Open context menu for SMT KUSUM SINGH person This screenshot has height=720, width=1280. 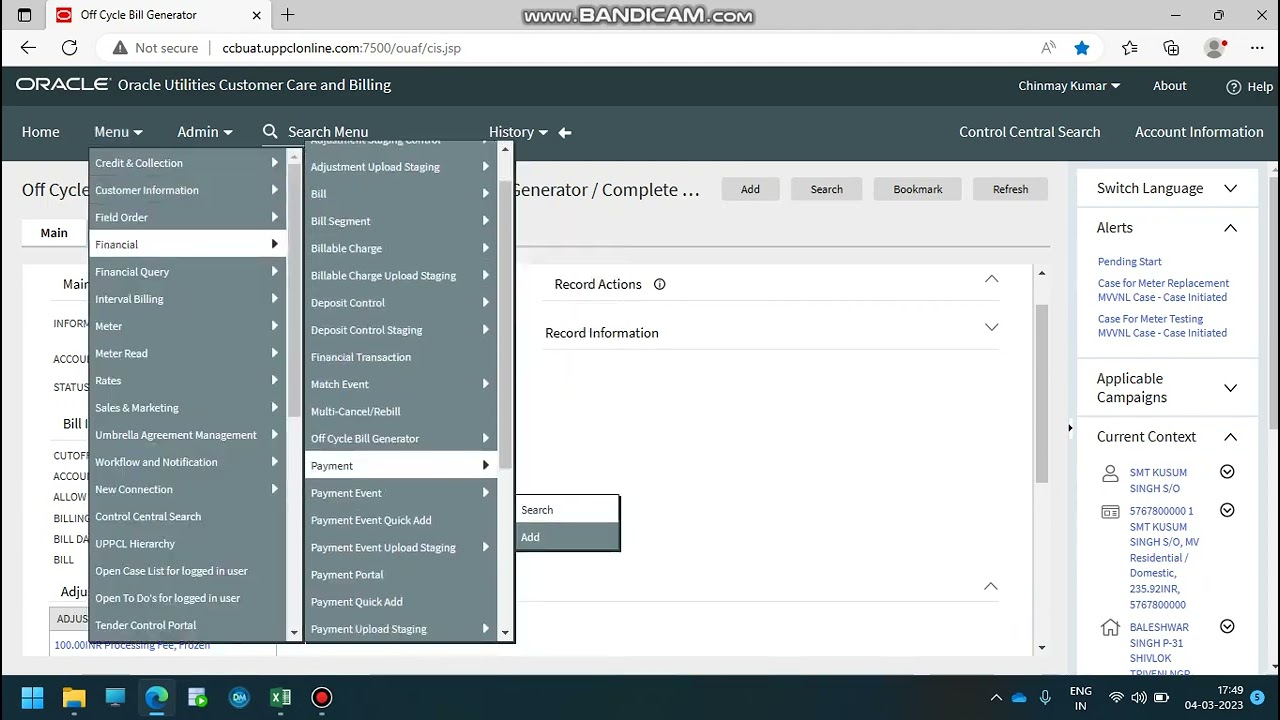(x=1227, y=472)
